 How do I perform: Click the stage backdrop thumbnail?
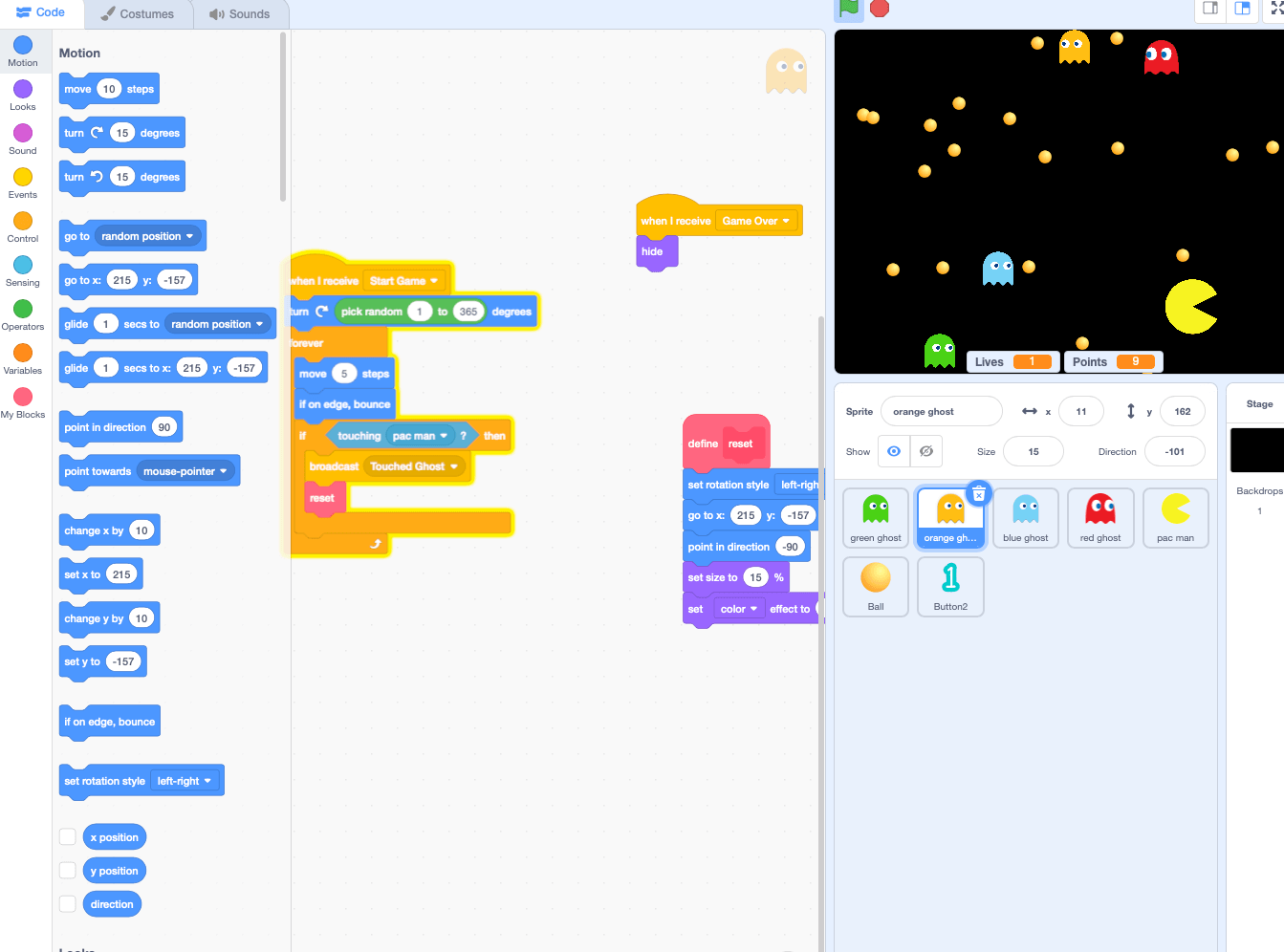pyautogui.click(x=1259, y=450)
